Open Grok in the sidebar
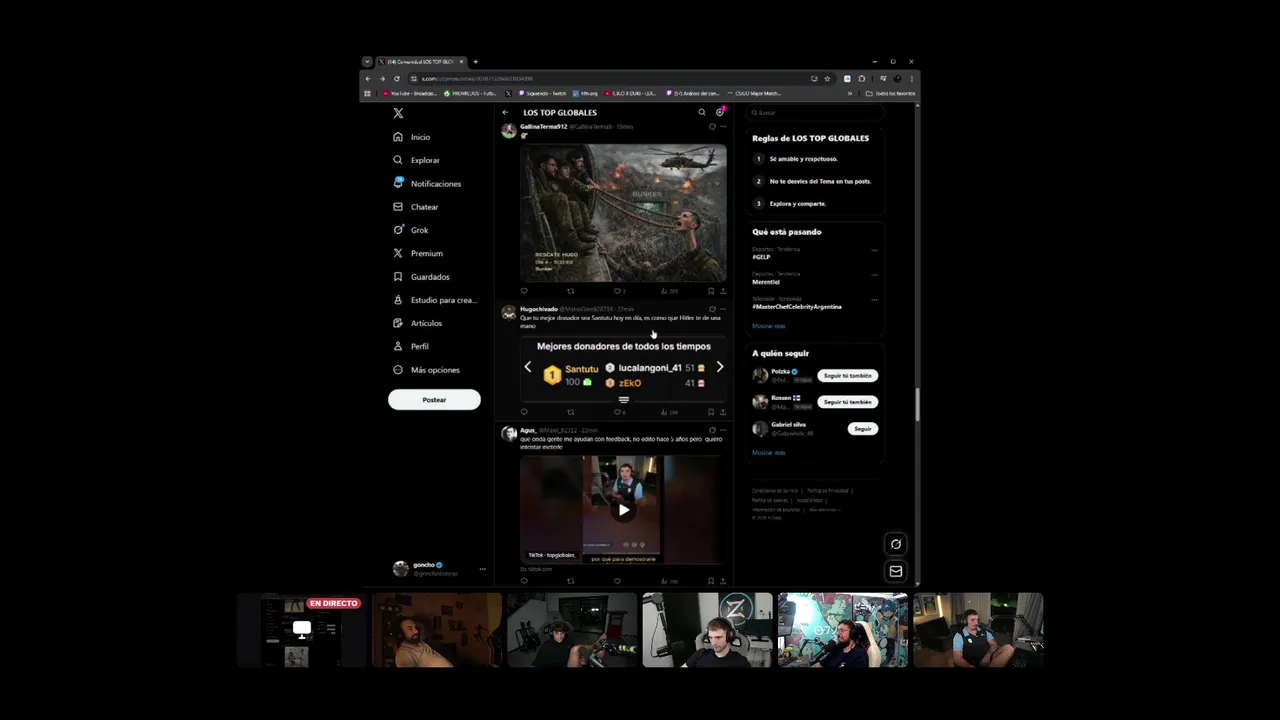1280x720 pixels. pos(411,230)
